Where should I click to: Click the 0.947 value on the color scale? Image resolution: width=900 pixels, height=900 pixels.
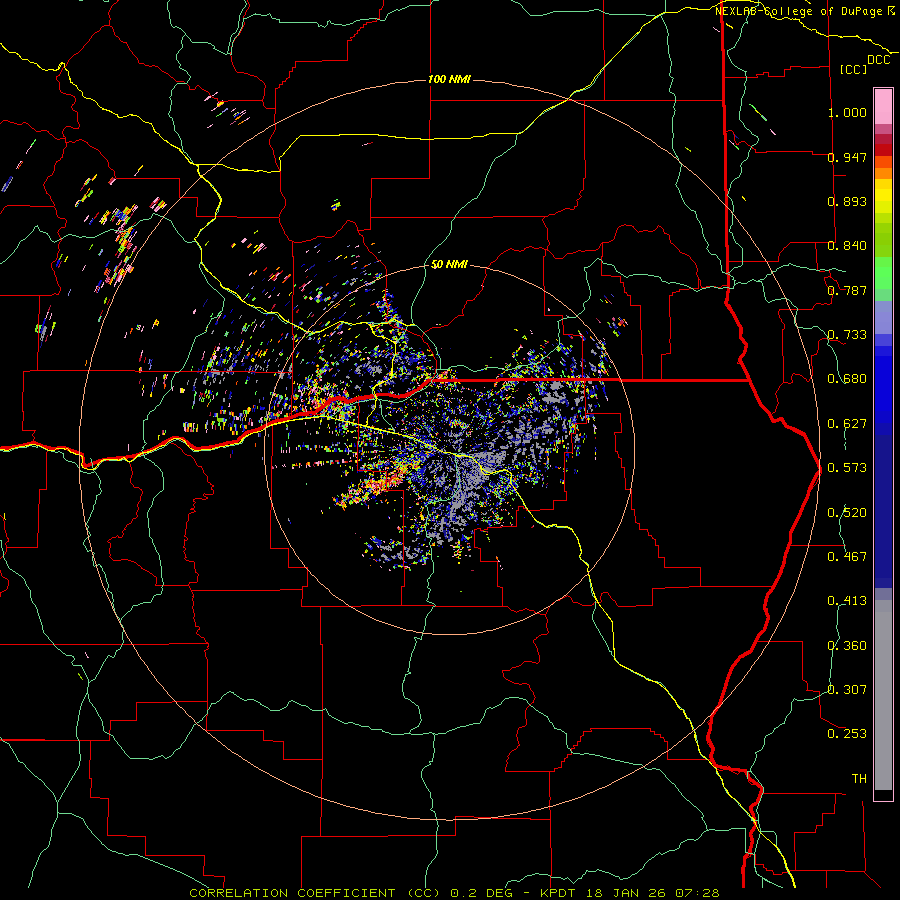pyautogui.click(x=847, y=157)
